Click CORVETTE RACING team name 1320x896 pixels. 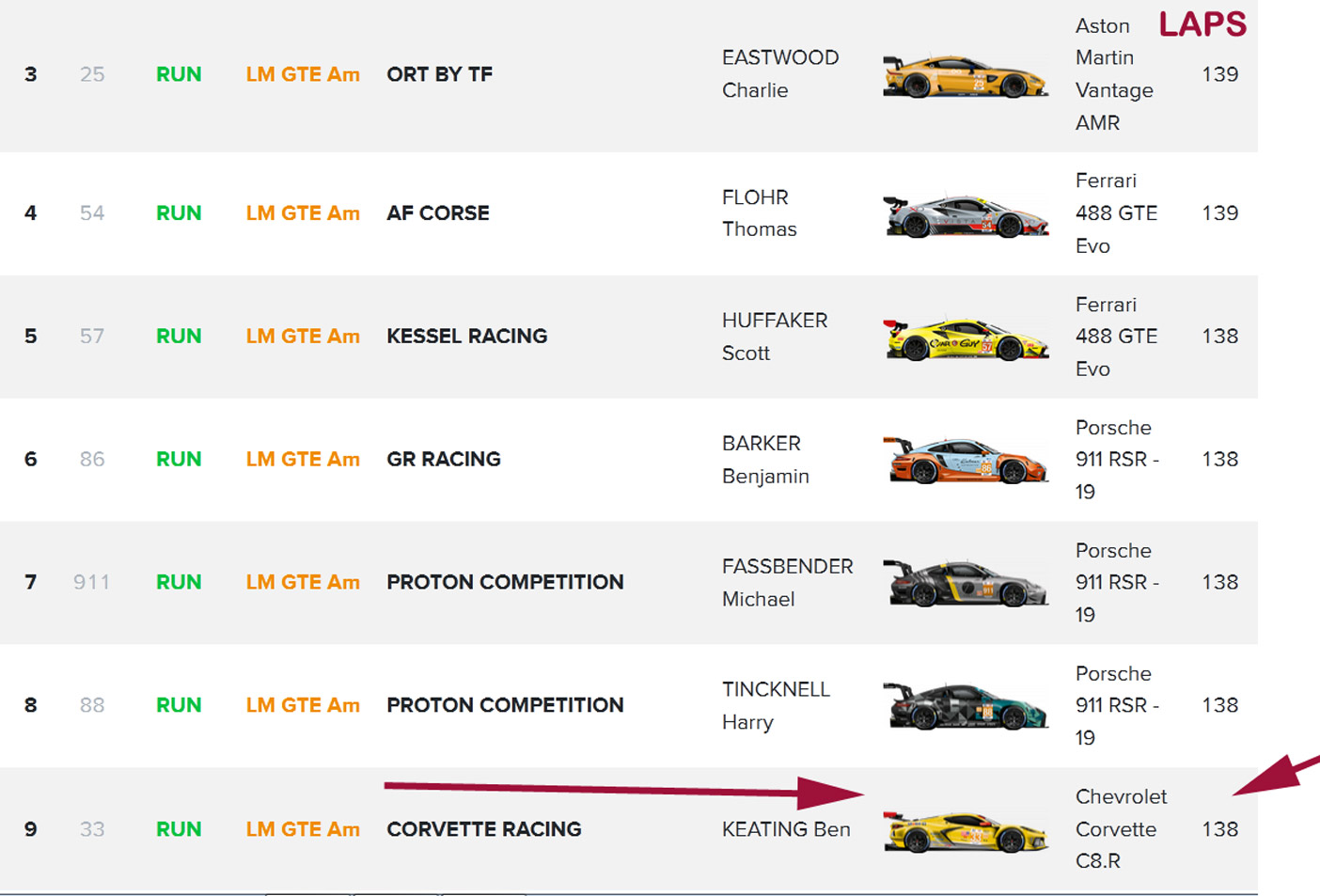(483, 829)
